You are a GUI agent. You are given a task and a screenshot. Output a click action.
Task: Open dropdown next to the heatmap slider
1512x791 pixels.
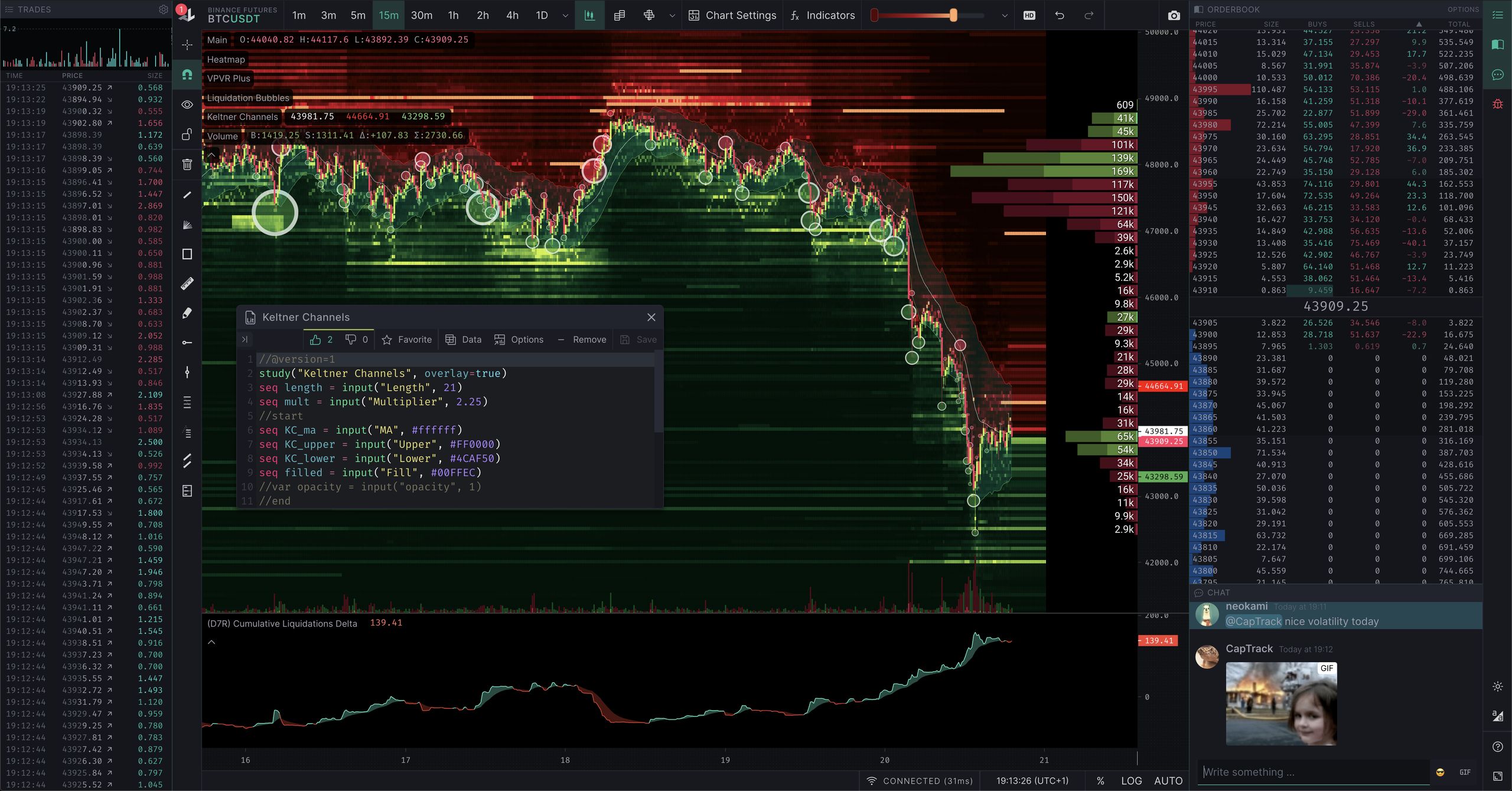1004,15
